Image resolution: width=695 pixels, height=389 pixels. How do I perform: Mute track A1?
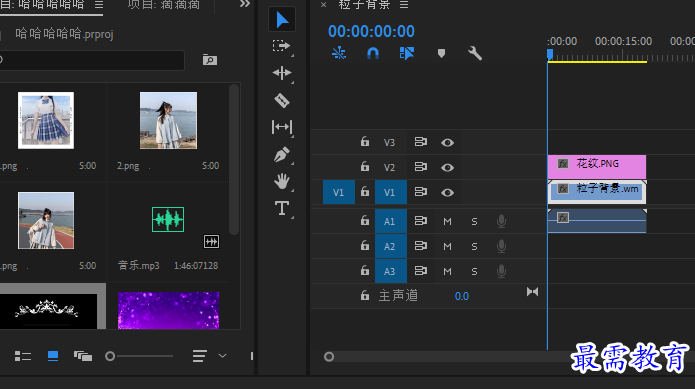(447, 221)
